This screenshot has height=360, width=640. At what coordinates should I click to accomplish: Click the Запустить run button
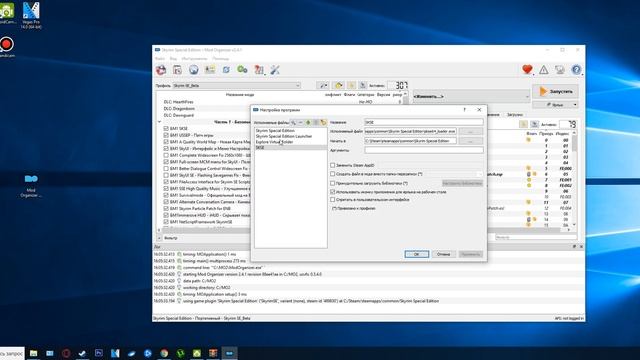click(x=555, y=91)
